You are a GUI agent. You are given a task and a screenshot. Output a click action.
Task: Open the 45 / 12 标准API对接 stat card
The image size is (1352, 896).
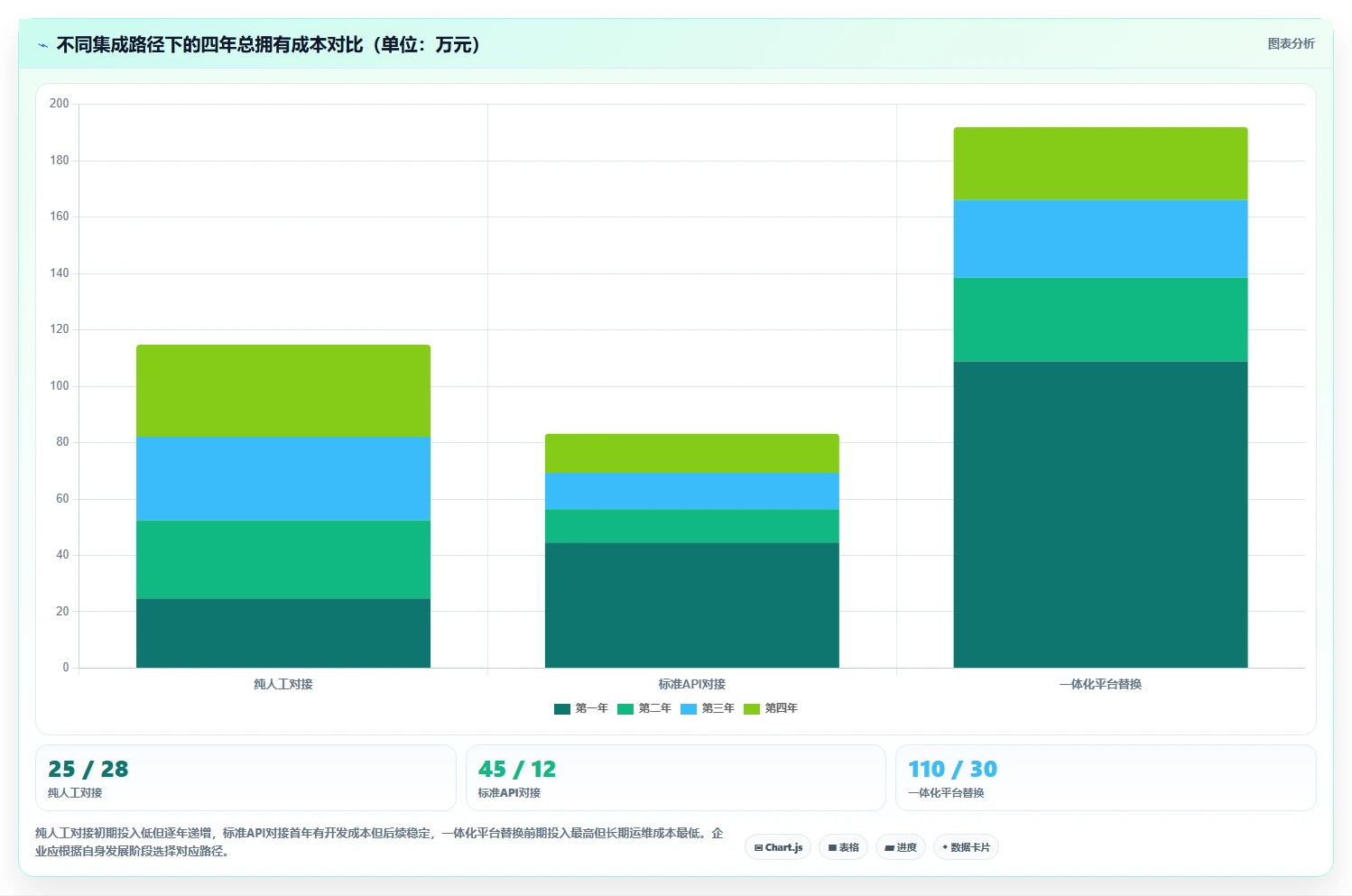(x=676, y=778)
